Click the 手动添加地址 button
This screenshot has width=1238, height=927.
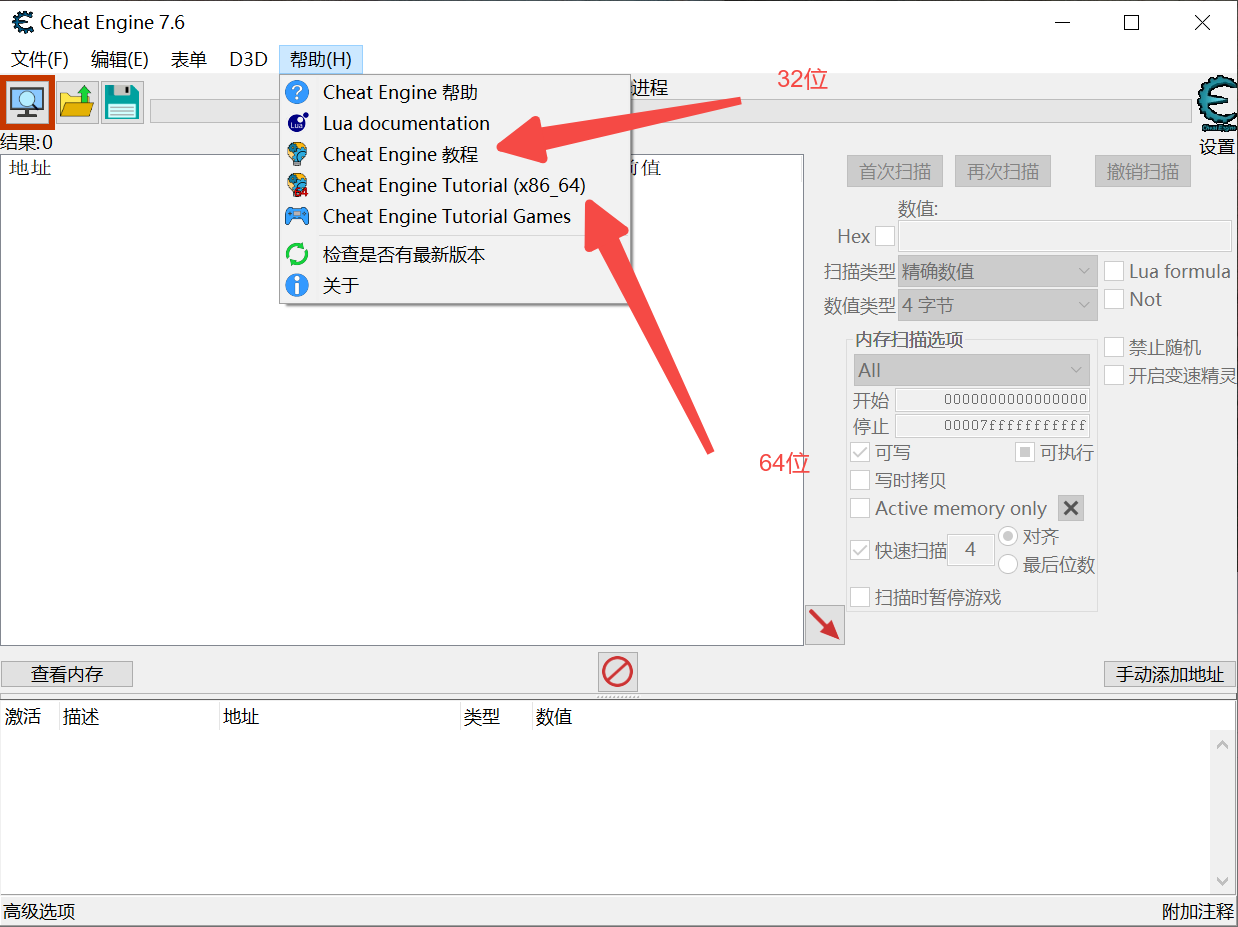pos(1170,674)
